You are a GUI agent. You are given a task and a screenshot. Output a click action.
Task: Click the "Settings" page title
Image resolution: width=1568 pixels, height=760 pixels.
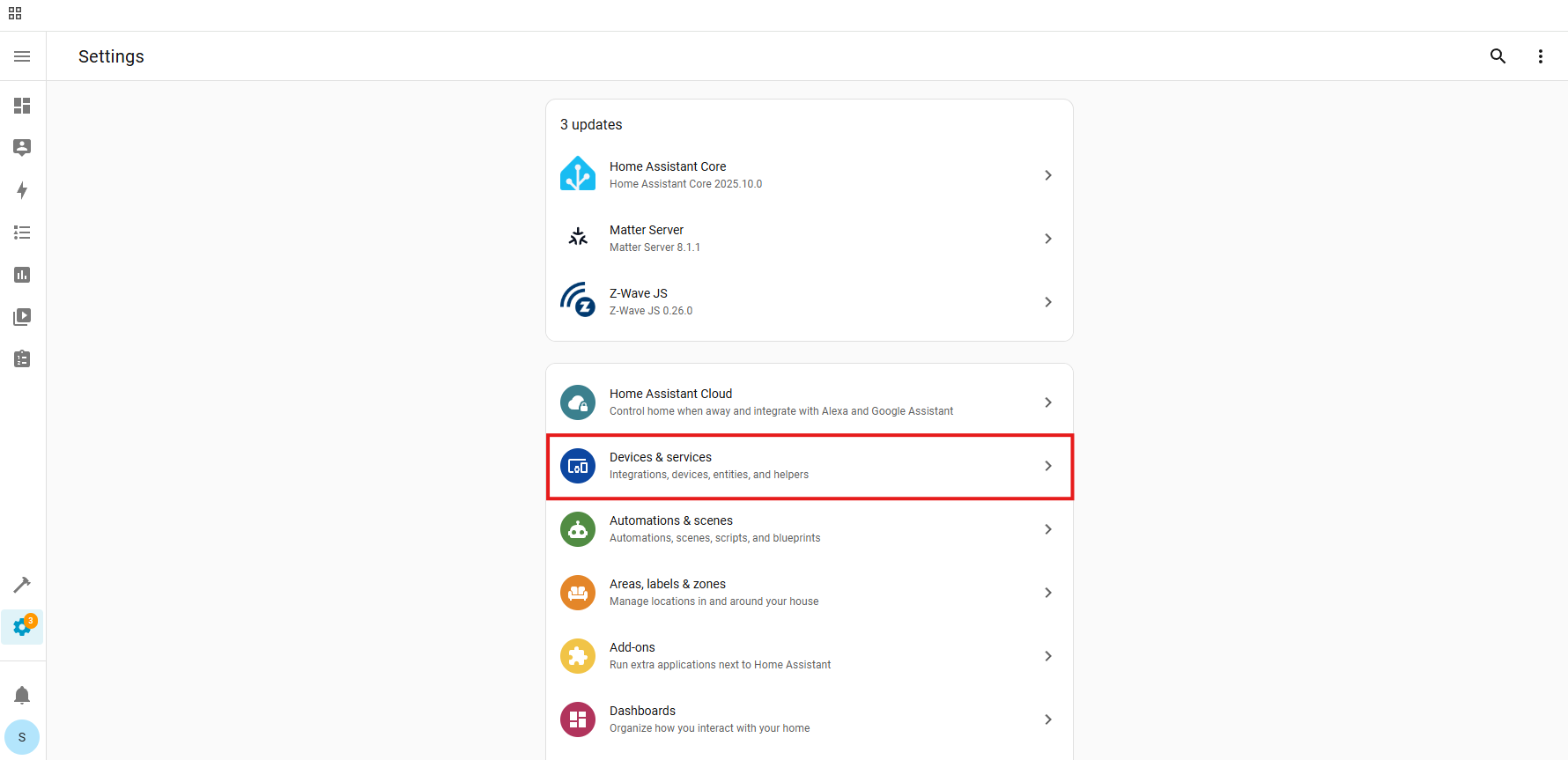tap(111, 56)
